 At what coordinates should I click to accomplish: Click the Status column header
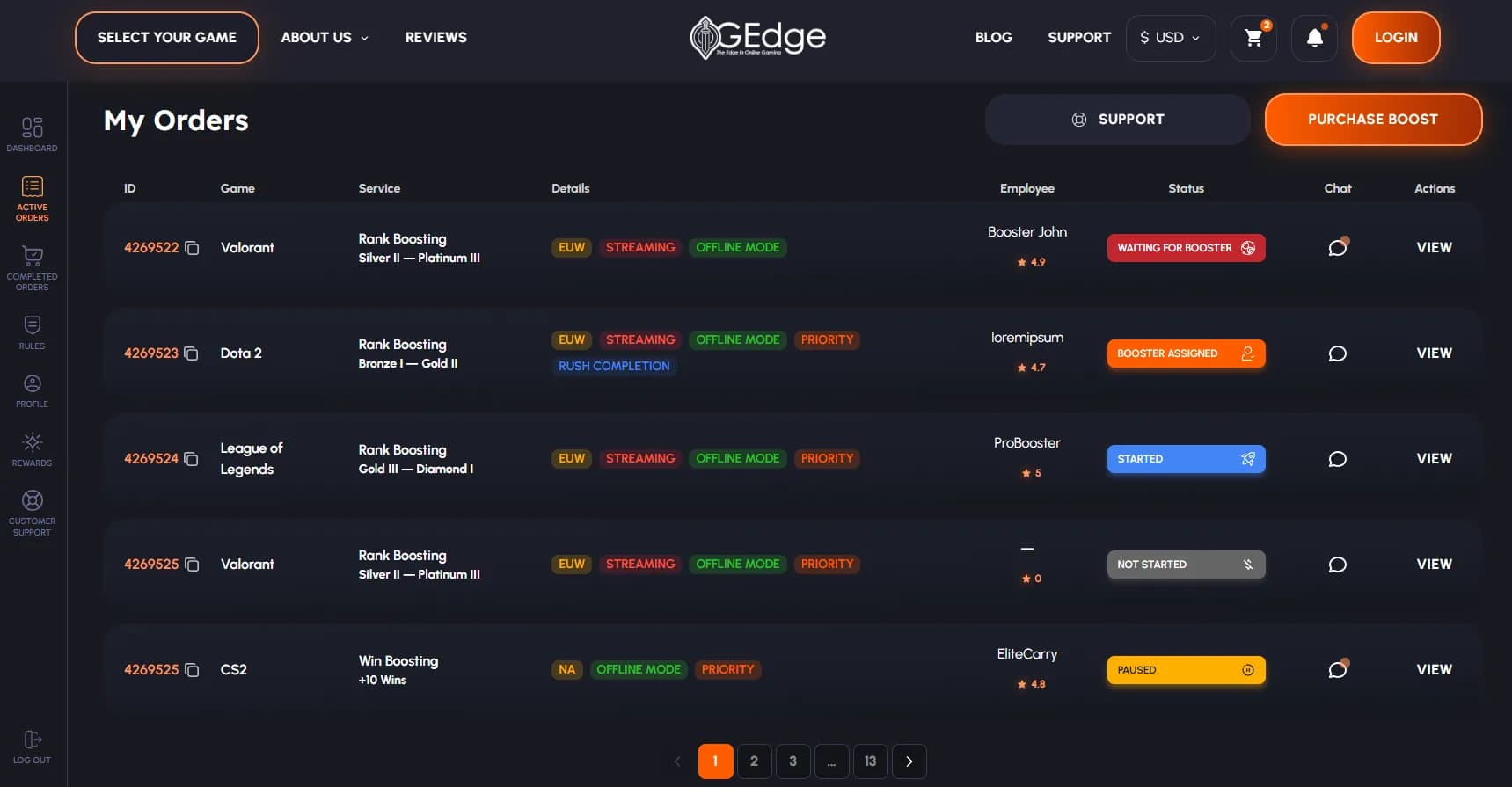1186,188
